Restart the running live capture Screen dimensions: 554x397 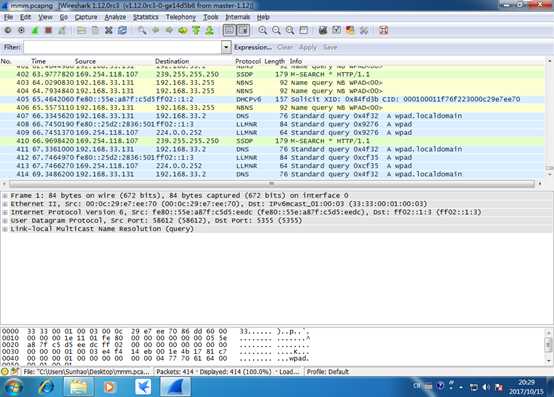coord(62,30)
